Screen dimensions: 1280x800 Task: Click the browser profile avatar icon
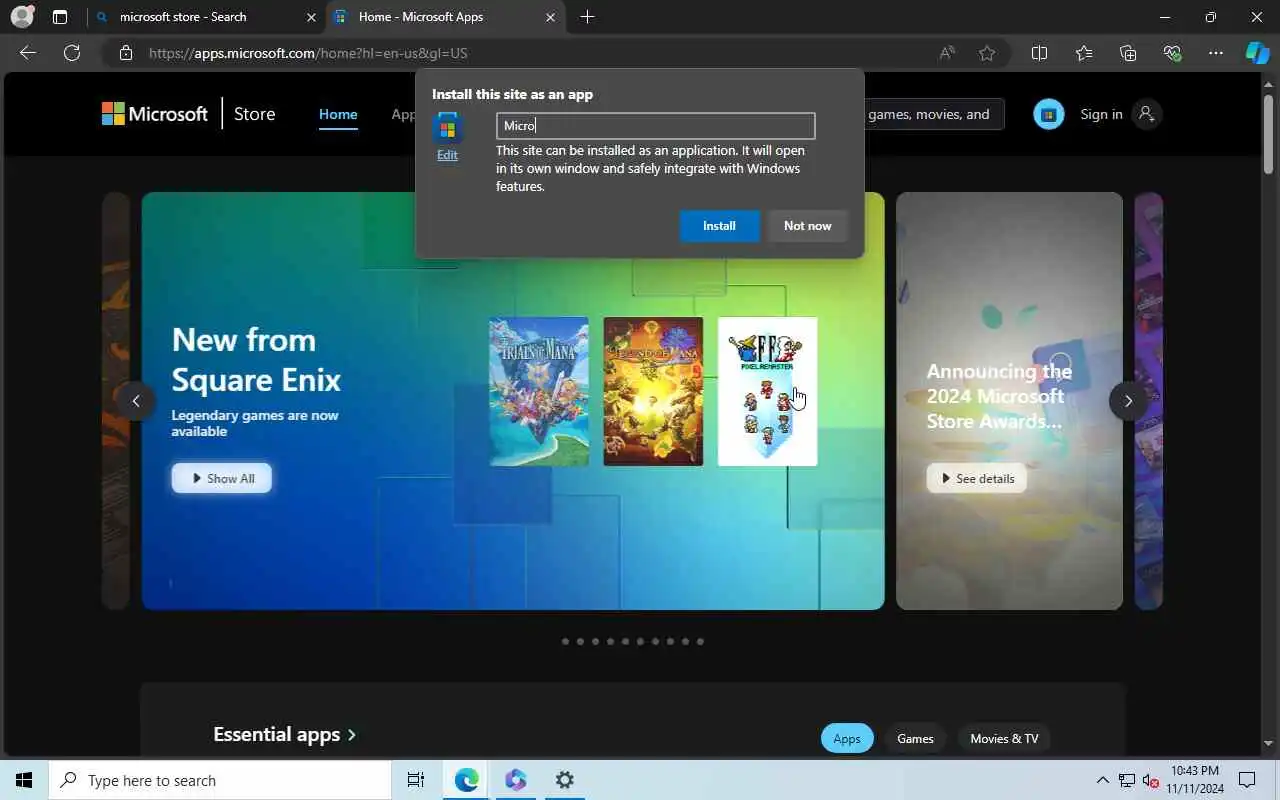coord(21,17)
